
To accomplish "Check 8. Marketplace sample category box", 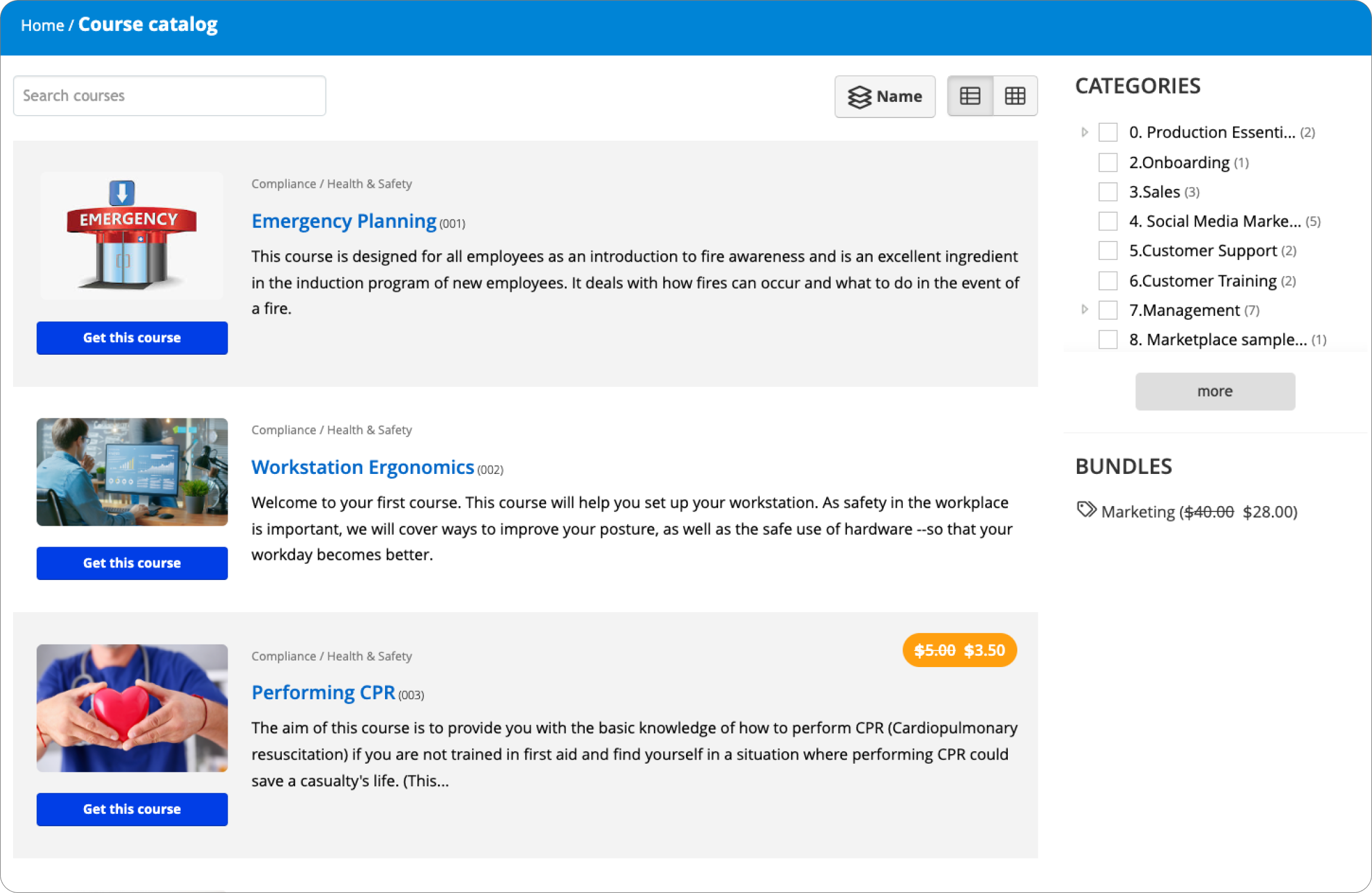I will (x=1108, y=339).
